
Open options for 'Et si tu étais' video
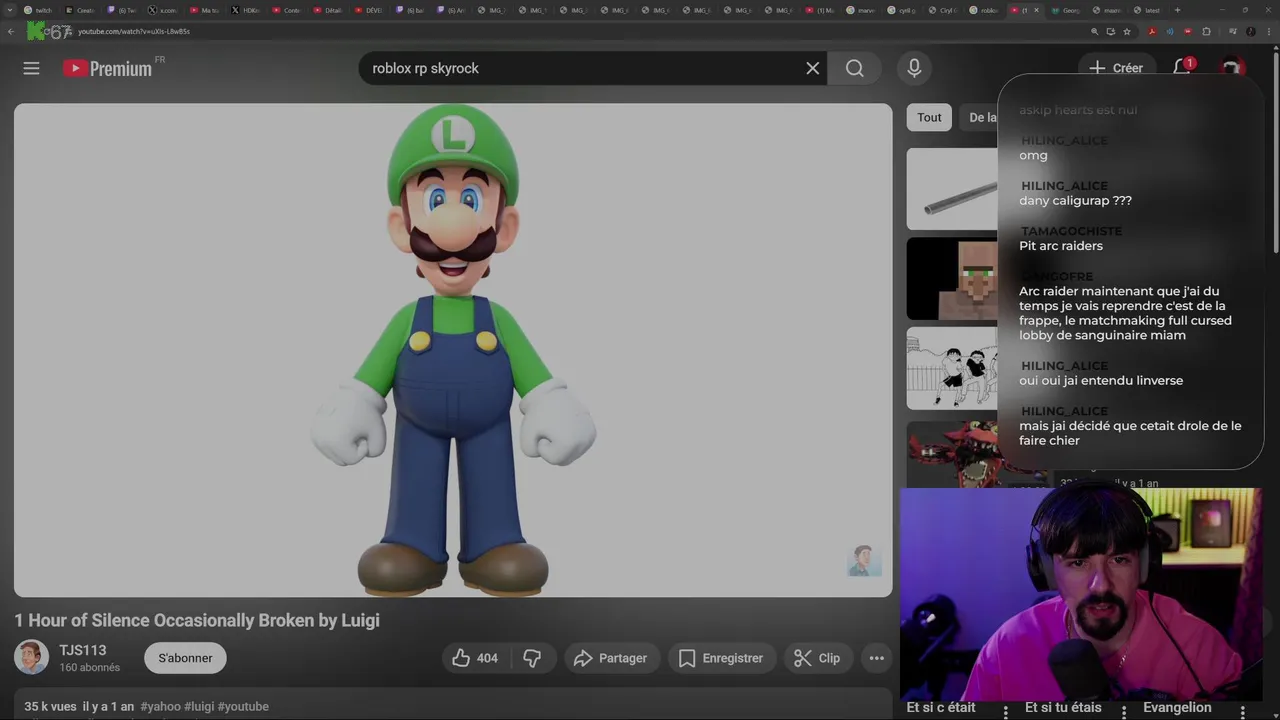[x=1124, y=712]
